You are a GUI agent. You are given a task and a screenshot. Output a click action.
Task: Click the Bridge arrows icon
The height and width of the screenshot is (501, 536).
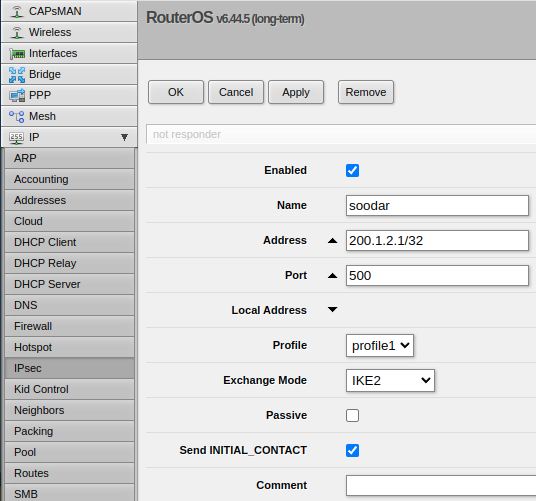click(17, 75)
